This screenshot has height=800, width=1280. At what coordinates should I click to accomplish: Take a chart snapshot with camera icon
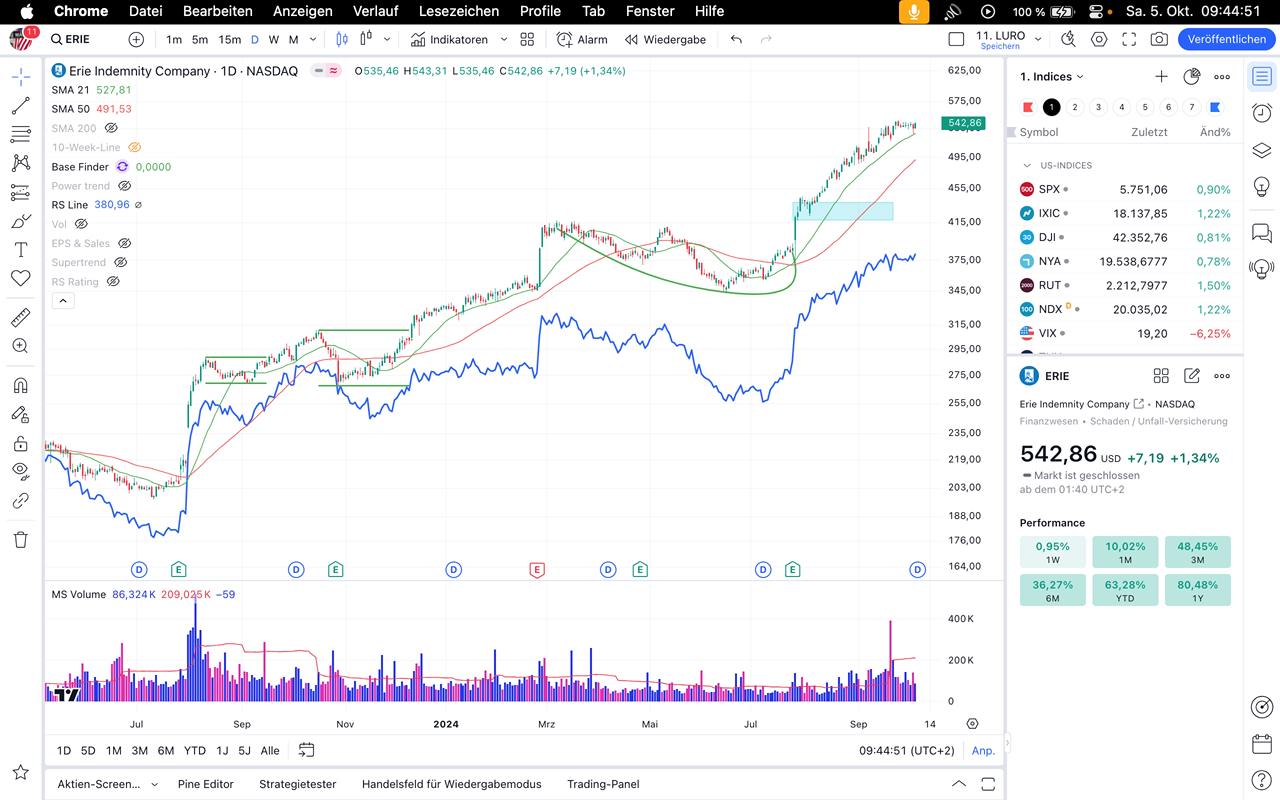(1159, 39)
